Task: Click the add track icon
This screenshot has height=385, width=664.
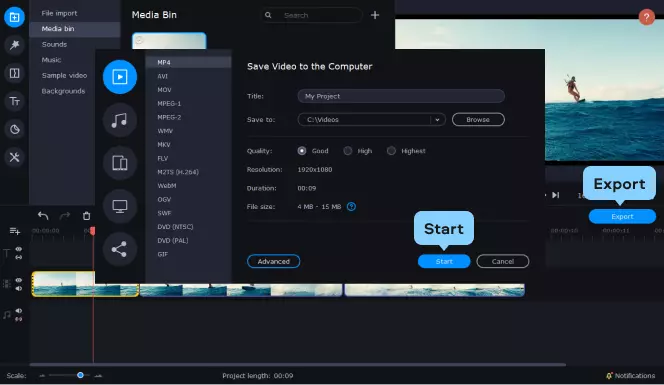Action: coord(14,231)
